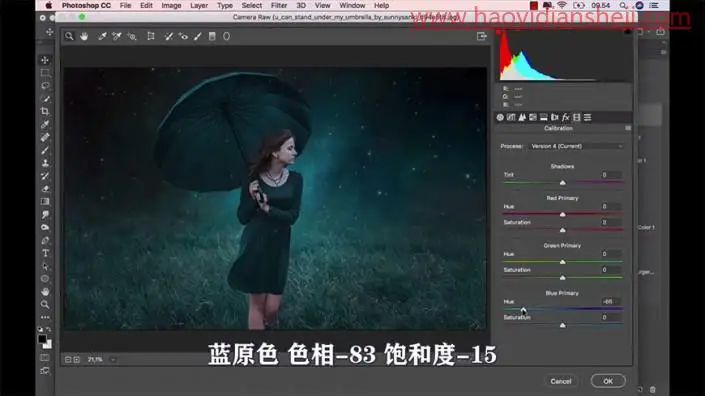
Task: Open the Tone Curve panel tab icon
Action: click(x=511, y=117)
